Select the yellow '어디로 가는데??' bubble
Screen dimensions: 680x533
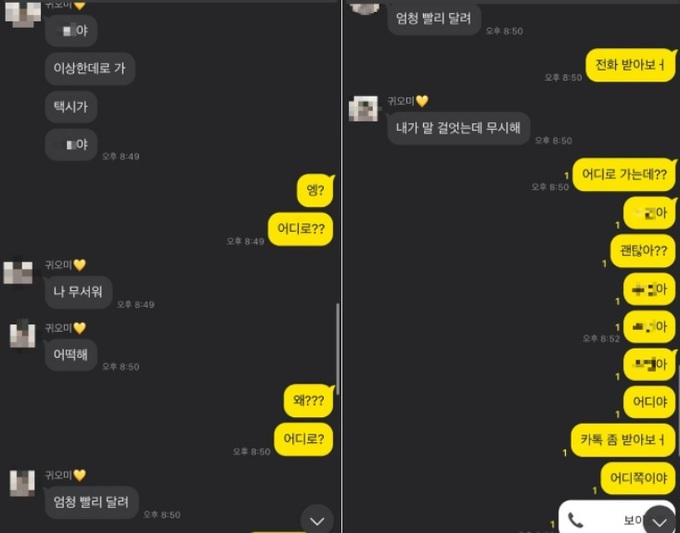coord(624,175)
